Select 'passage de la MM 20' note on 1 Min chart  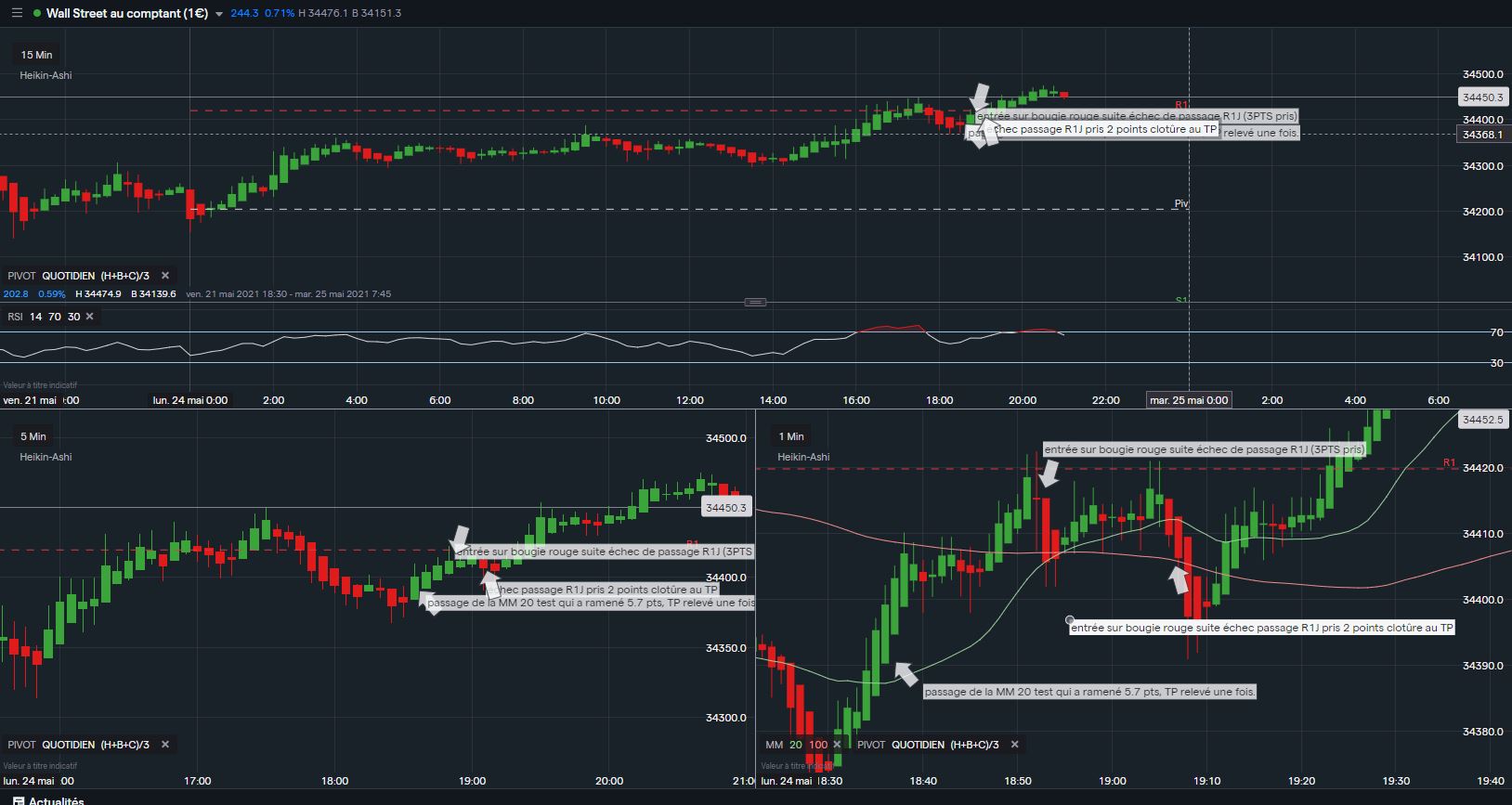click(x=1089, y=692)
